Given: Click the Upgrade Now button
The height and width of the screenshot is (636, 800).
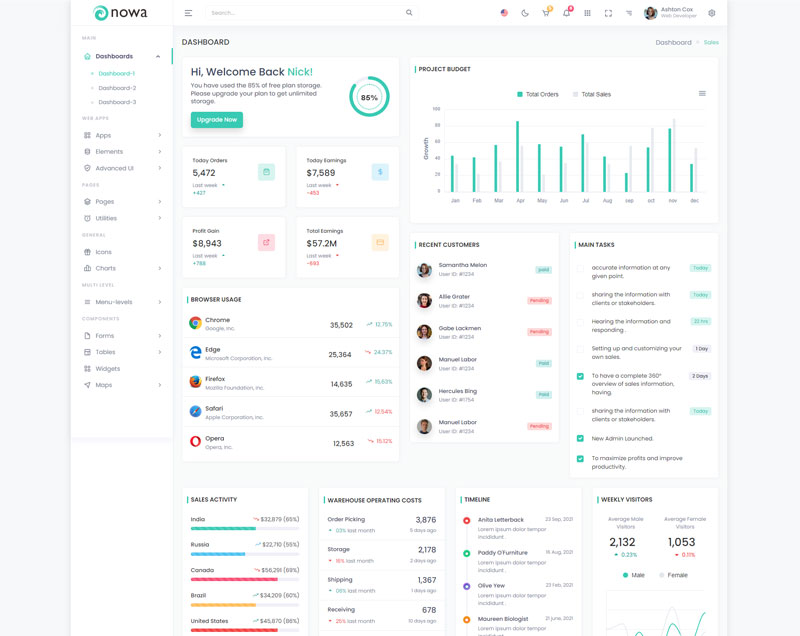Looking at the screenshot, I should tap(217, 120).
